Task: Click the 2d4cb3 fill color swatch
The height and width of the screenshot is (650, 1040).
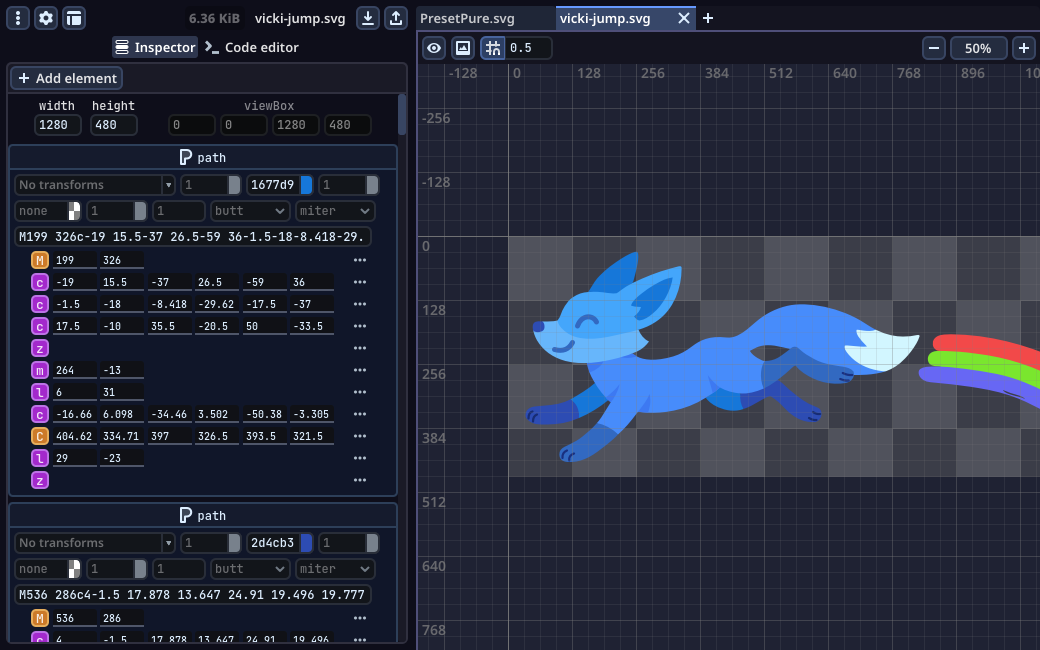Action: [x=306, y=543]
